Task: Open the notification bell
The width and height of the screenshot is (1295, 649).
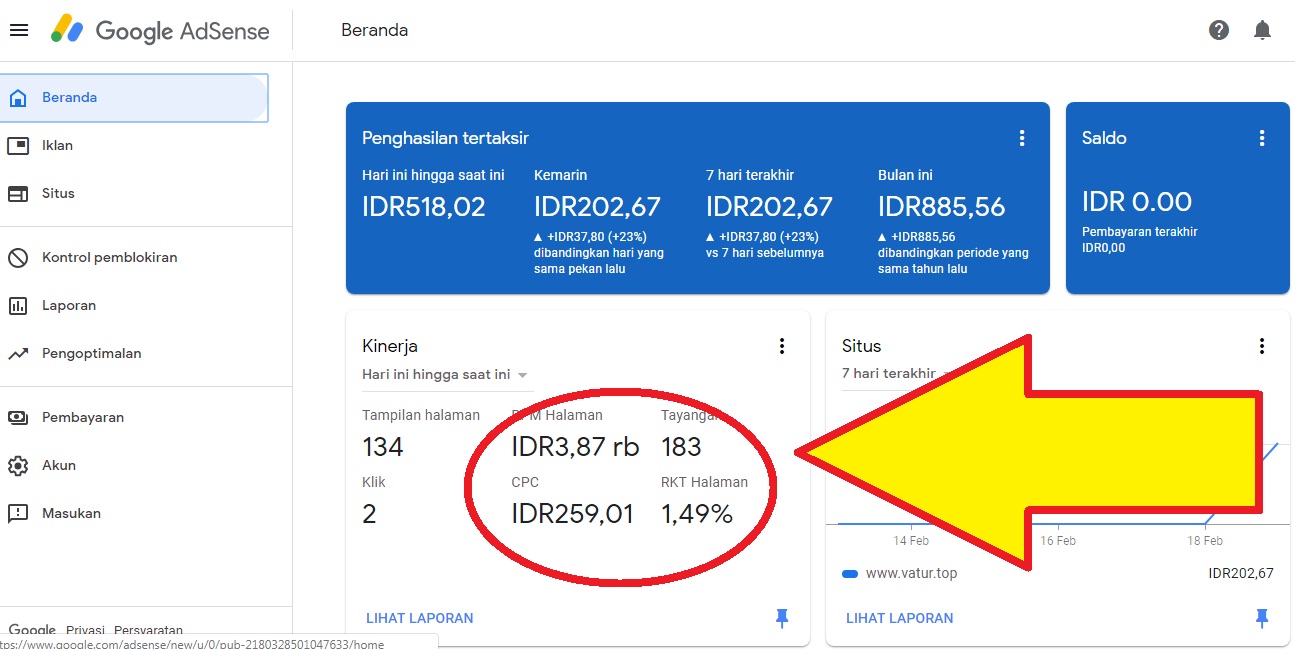Action: pyautogui.click(x=1261, y=30)
